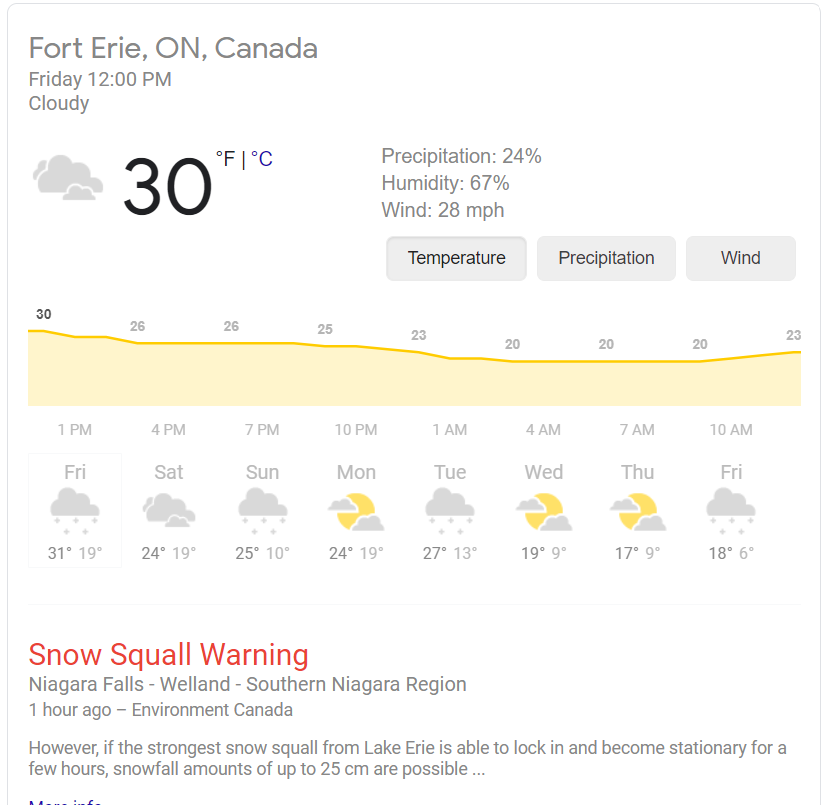Click the More info link
Viewport: 822px width, 805px height.
tap(65, 802)
